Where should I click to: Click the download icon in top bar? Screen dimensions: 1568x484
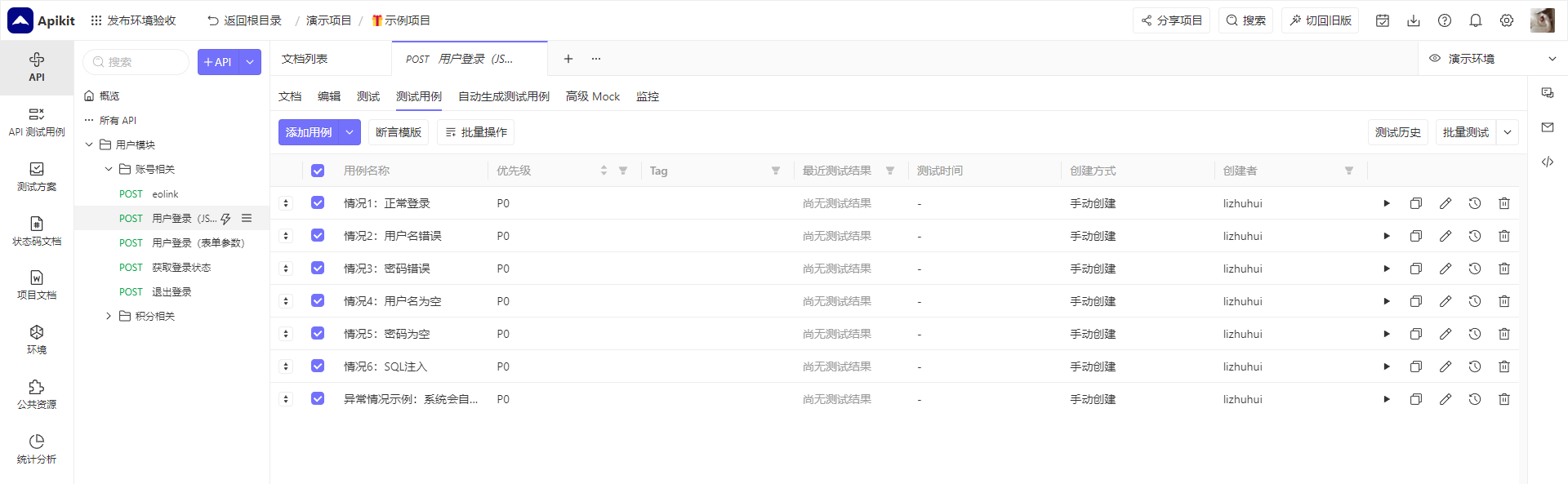click(1413, 20)
